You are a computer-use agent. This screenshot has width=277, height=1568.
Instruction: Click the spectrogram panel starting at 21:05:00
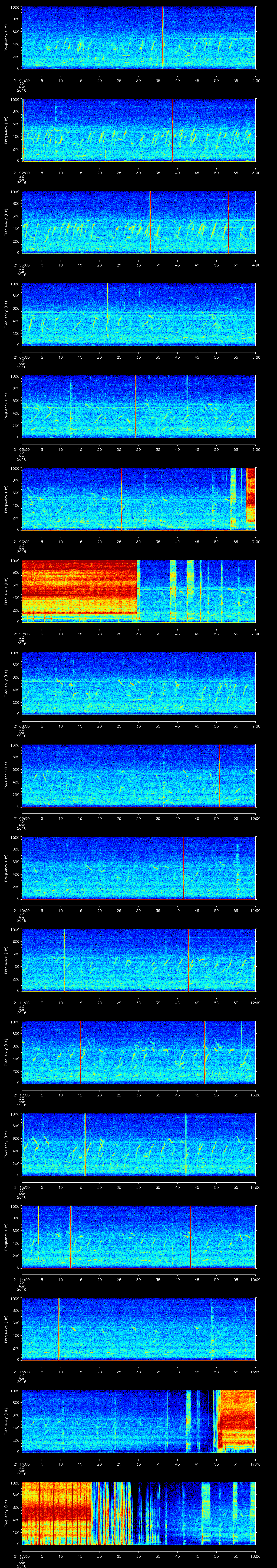point(138,407)
